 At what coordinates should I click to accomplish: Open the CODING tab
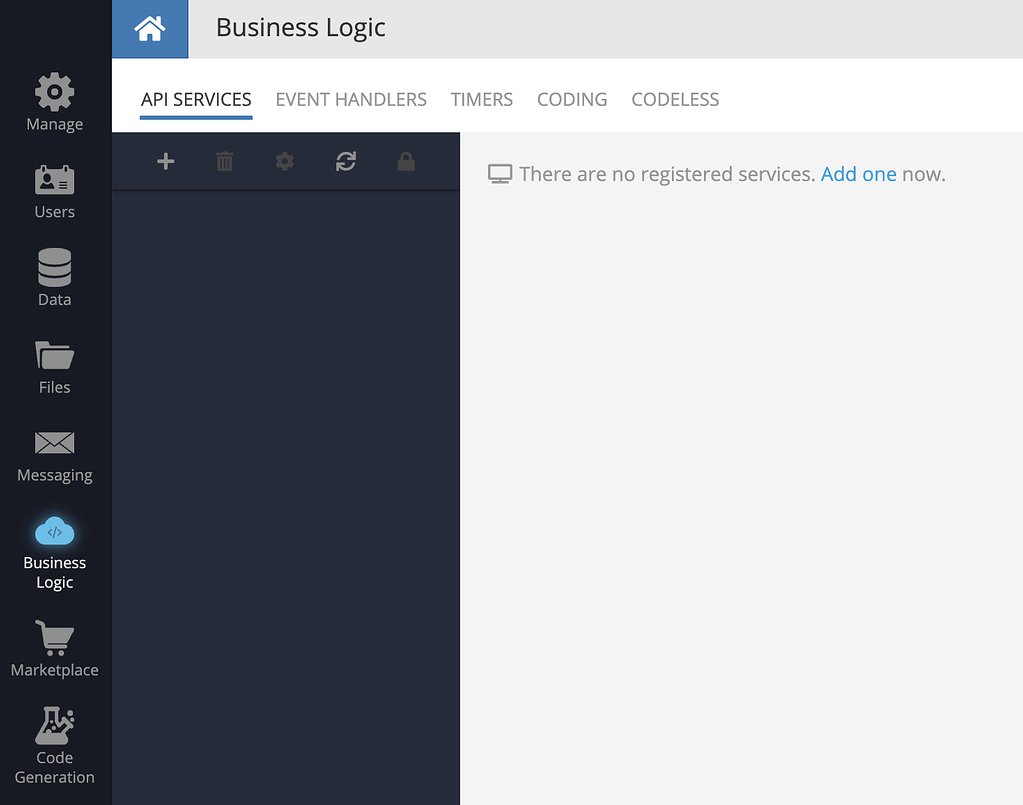point(572,99)
